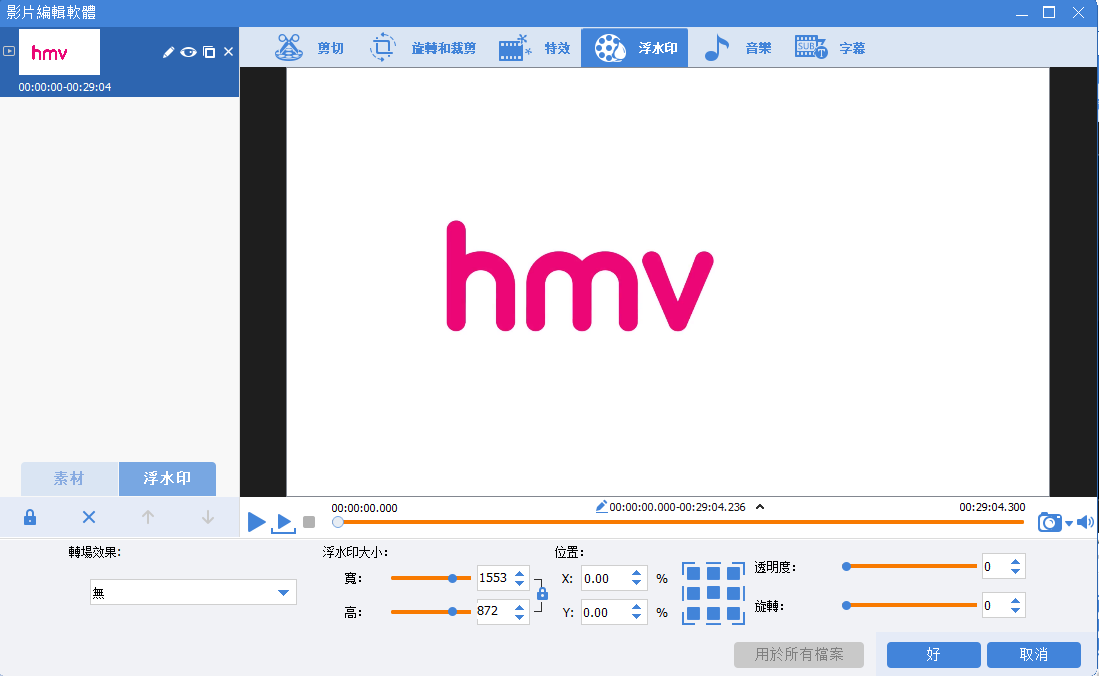The width and height of the screenshot is (1099, 676).
Task: Open the 轉場效果 transition dropdown
Action: tap(193, 593)
